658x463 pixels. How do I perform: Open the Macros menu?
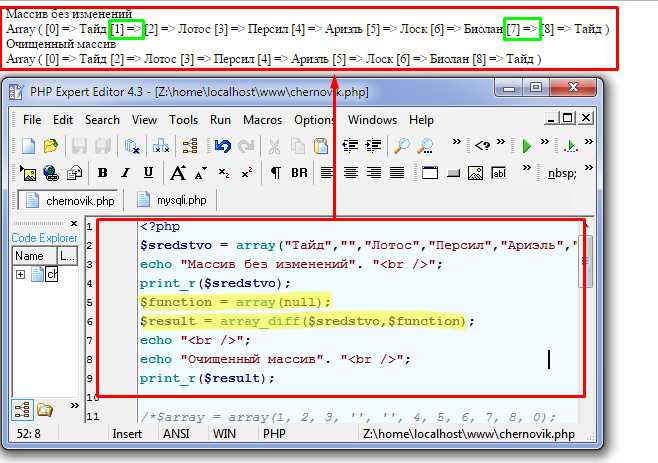262,120
